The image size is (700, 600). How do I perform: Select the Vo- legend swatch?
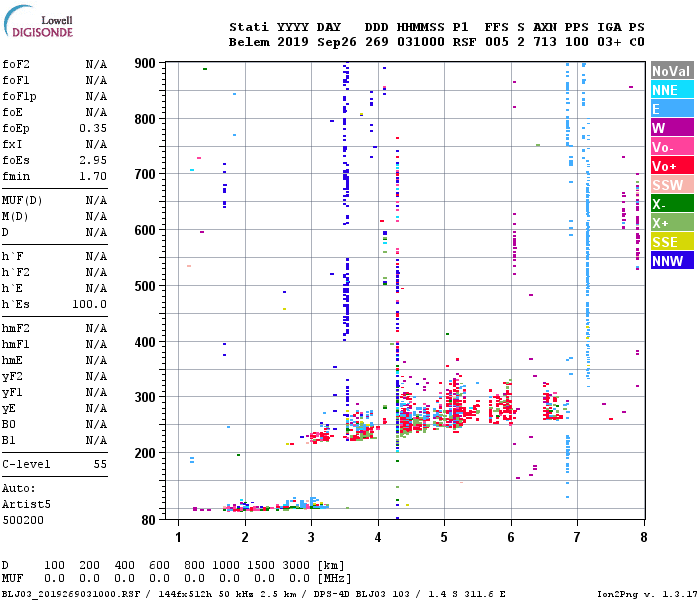point(672,147)
